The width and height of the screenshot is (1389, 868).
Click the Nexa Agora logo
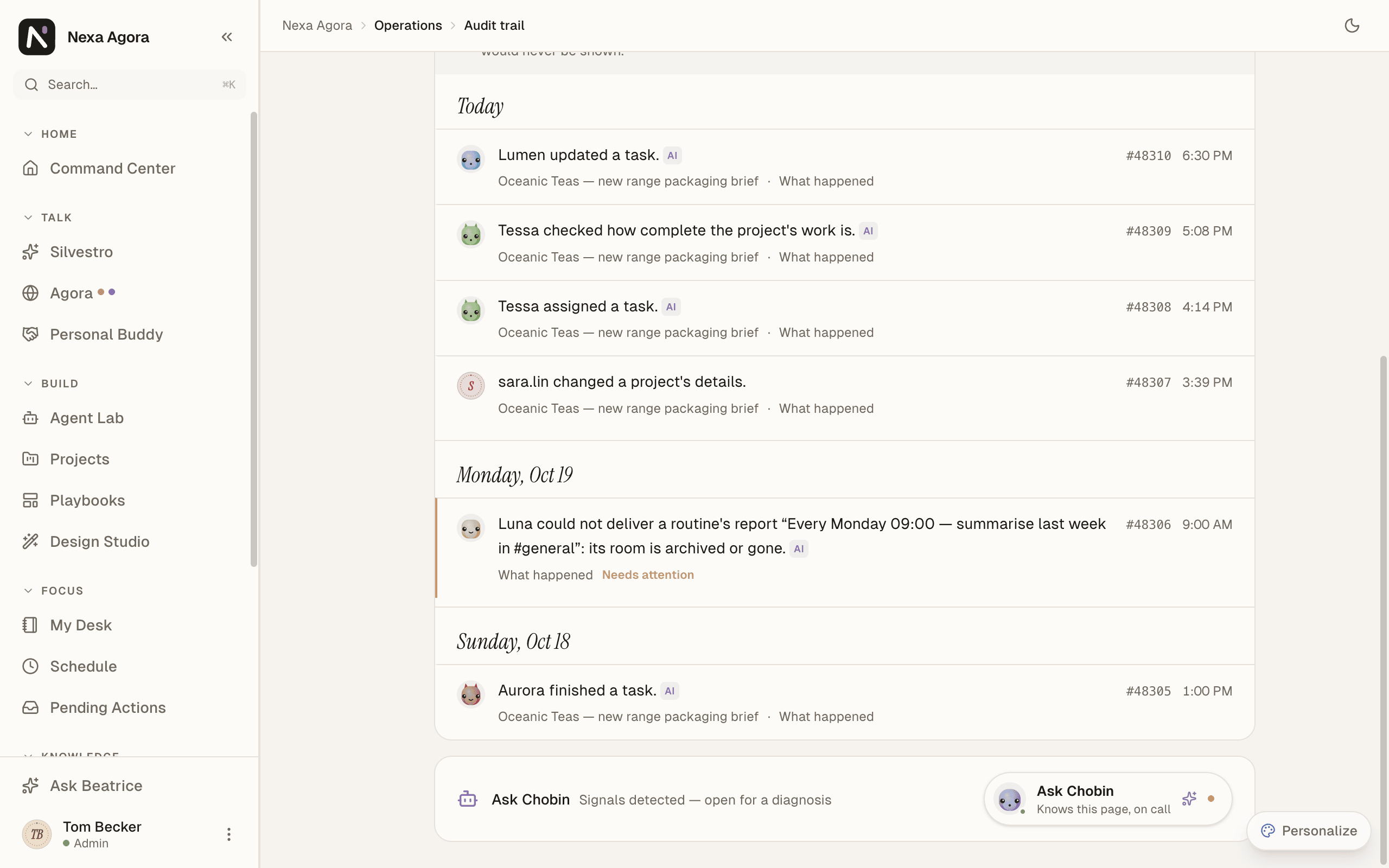pos(37,37)
